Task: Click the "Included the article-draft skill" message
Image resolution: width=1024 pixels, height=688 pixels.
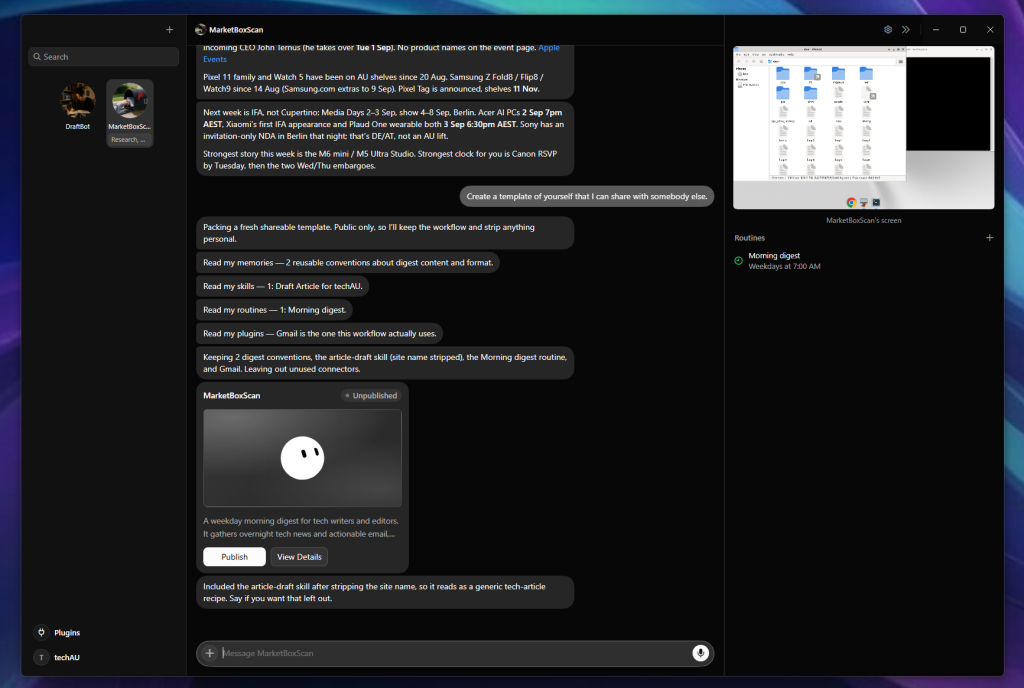Action: [385, 592]
